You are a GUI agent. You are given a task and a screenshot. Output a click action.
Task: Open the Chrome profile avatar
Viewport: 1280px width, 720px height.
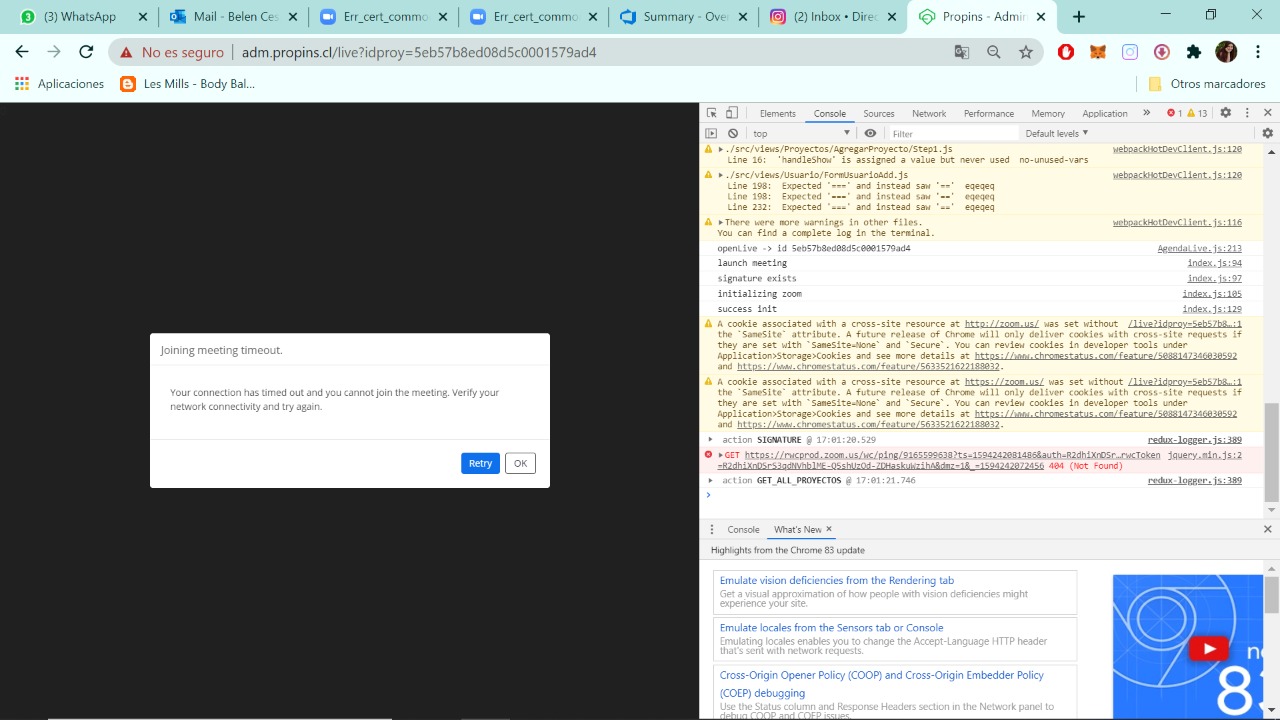tap(1226, 52)
